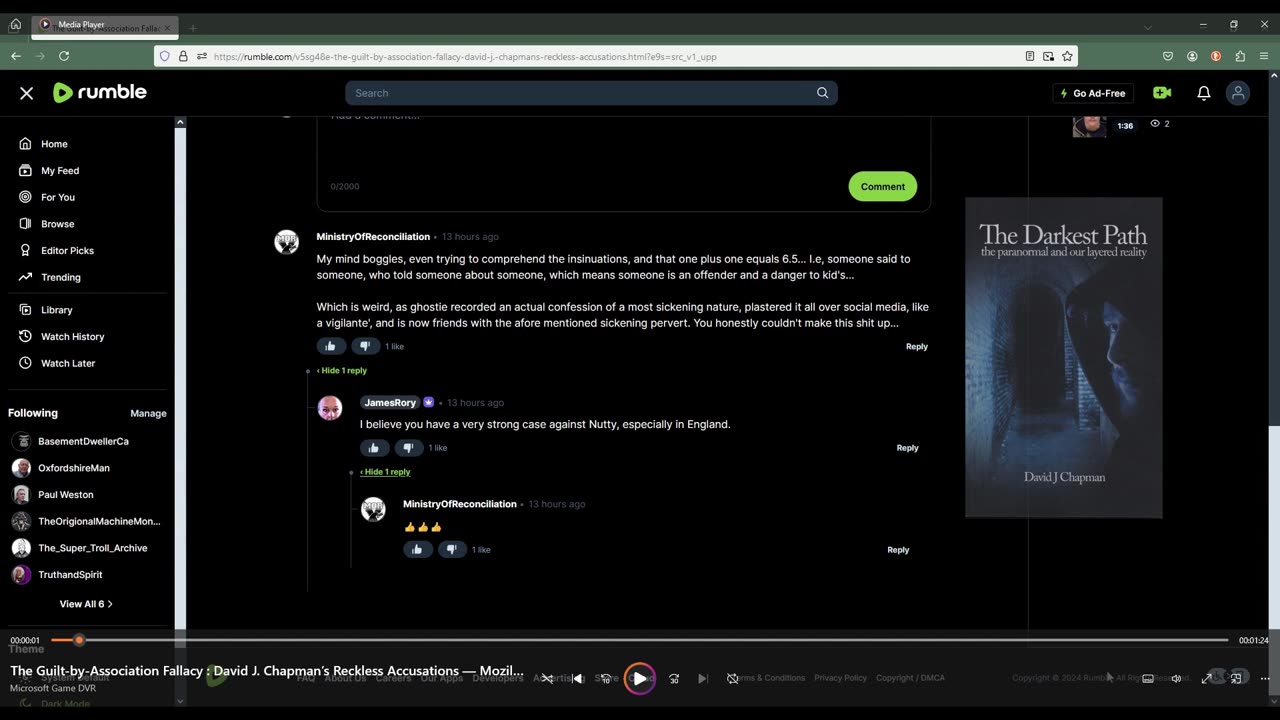This screenshot has height=720, width=1280.
Task: Open the browser hamburger menu
Action: click(x=1264, y=56)
